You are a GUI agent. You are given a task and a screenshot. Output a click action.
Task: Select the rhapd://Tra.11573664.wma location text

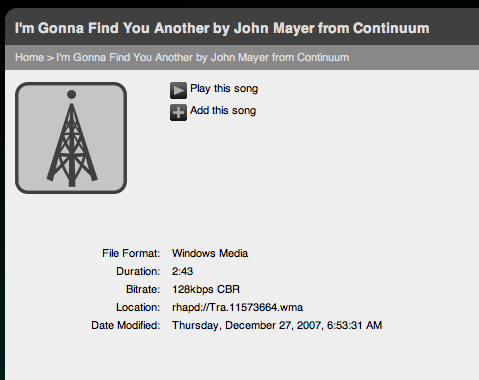pyautogui.click(x=237, y=307)
